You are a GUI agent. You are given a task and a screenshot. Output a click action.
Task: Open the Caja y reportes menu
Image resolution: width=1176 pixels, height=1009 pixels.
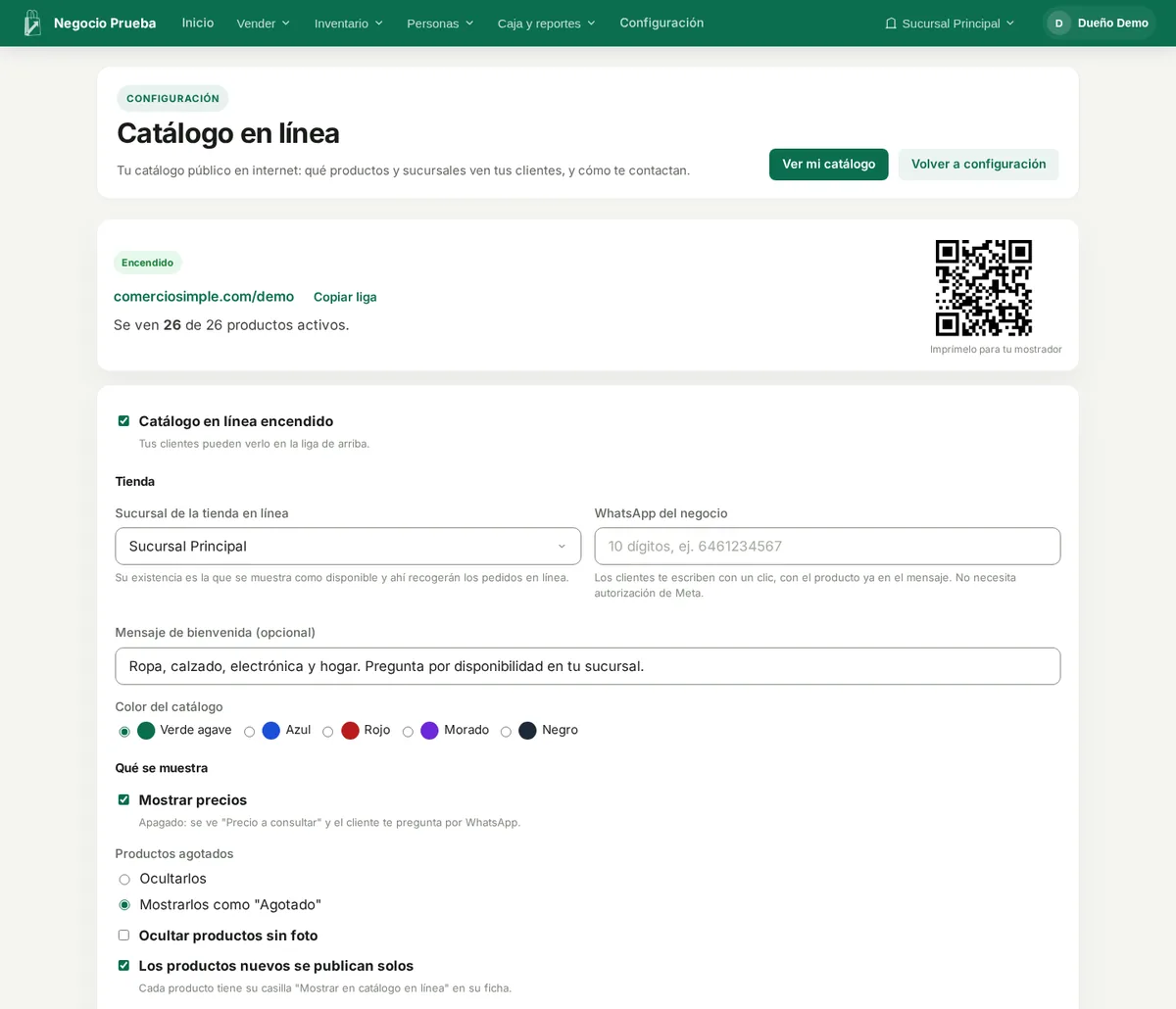(x=546, y=24)
